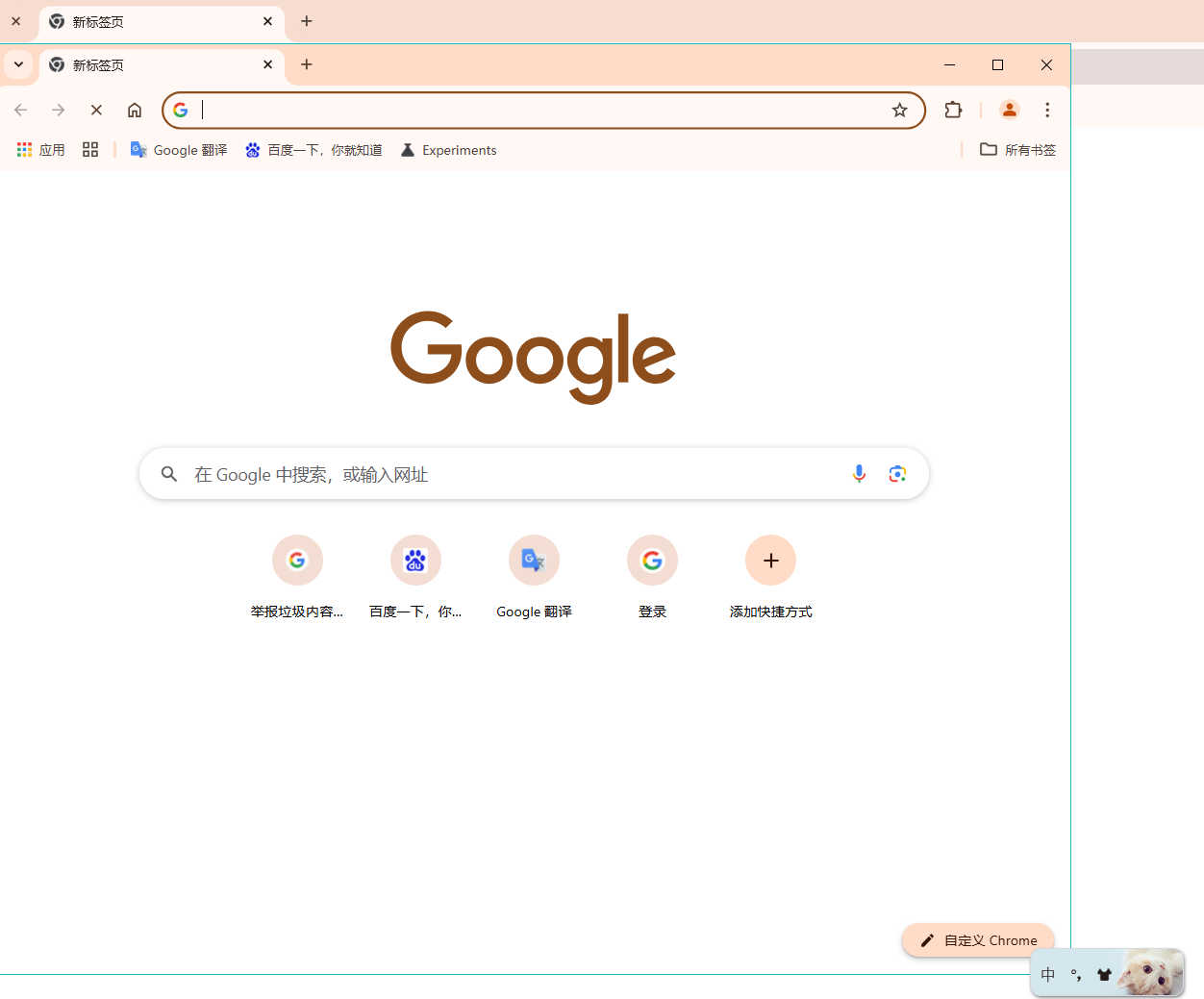1204x999 pixels.
Task: Open Google 翻译 bookmark
Action: tap(179, 150)
